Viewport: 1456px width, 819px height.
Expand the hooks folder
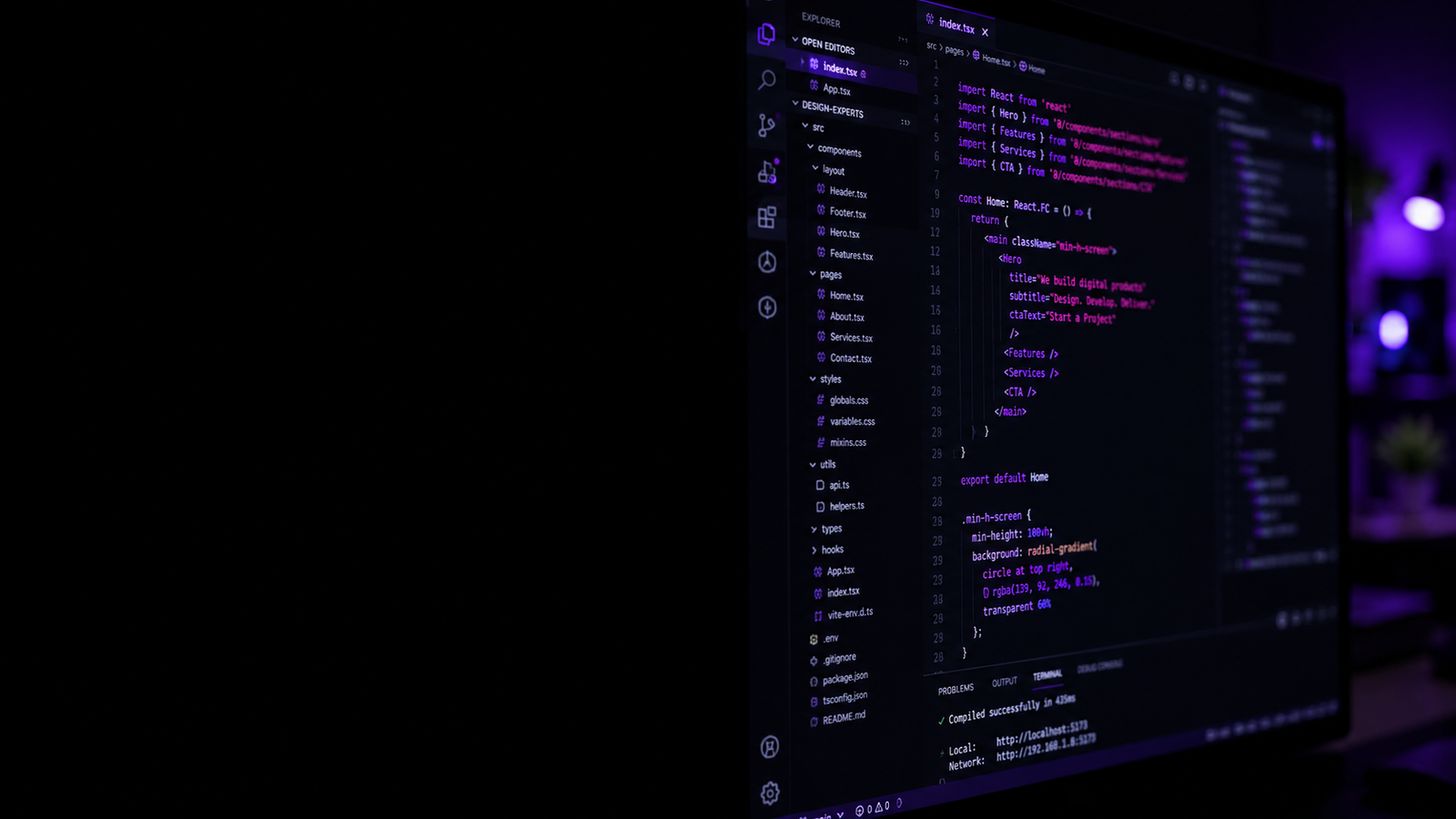pyautogui.click(x=814, y=550)
